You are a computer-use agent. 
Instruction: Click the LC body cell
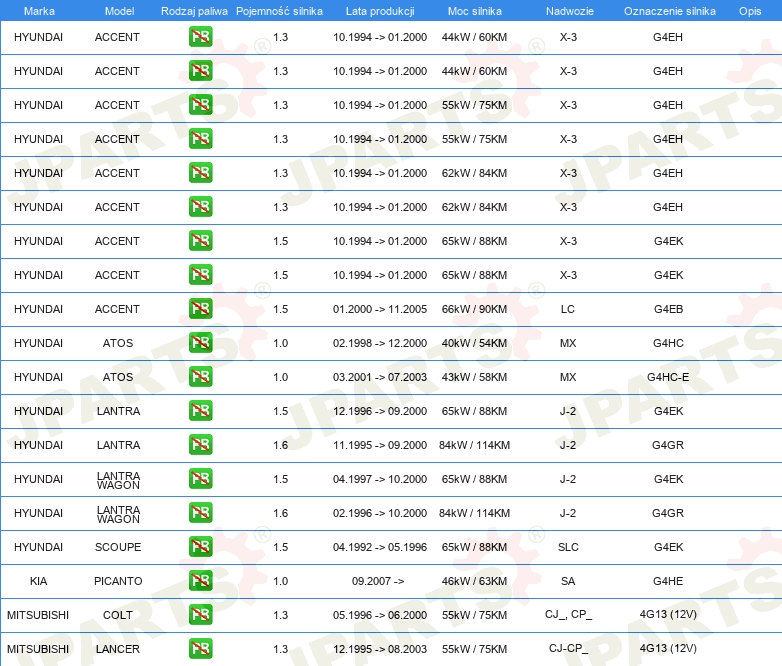pos(568,309)
